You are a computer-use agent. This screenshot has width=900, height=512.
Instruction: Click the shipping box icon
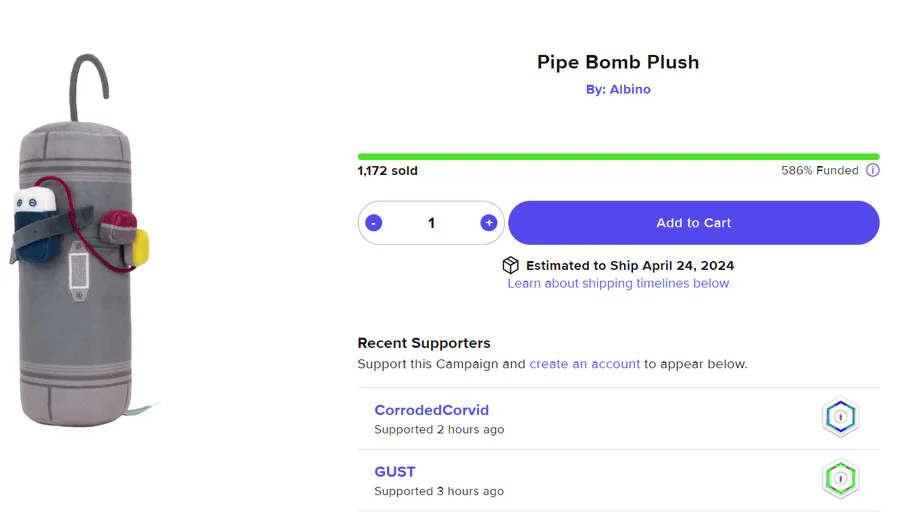[511, 265]
